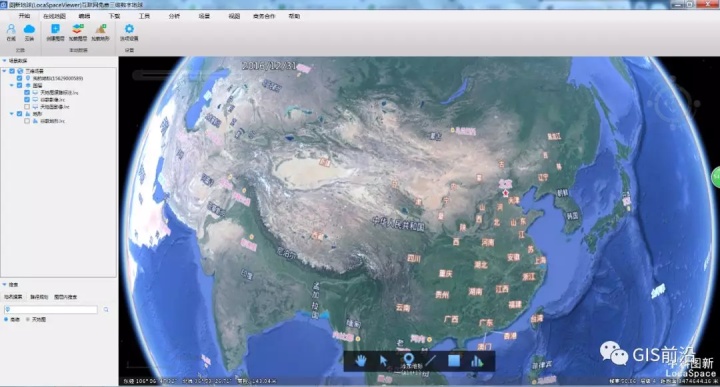
Task: Click the 云南 province label
Action: [403, 308]
